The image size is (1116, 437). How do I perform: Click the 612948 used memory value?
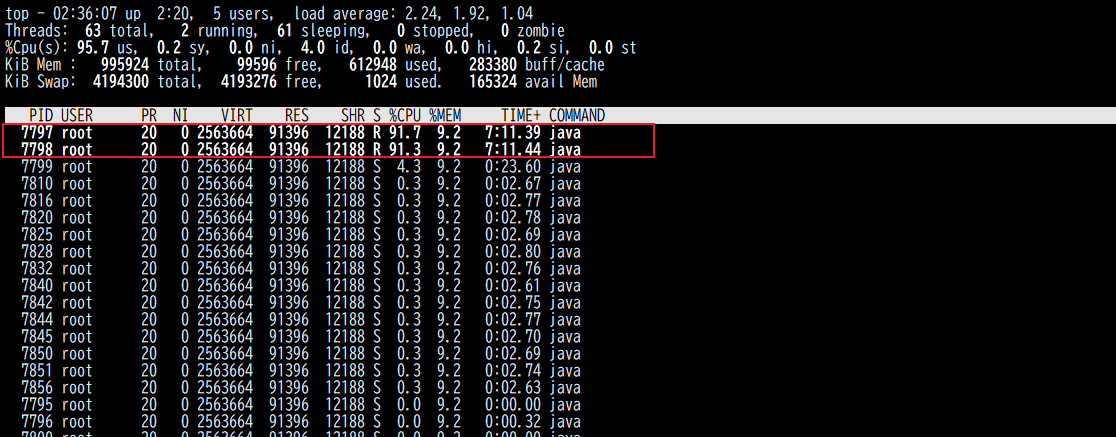click(374, 65)
